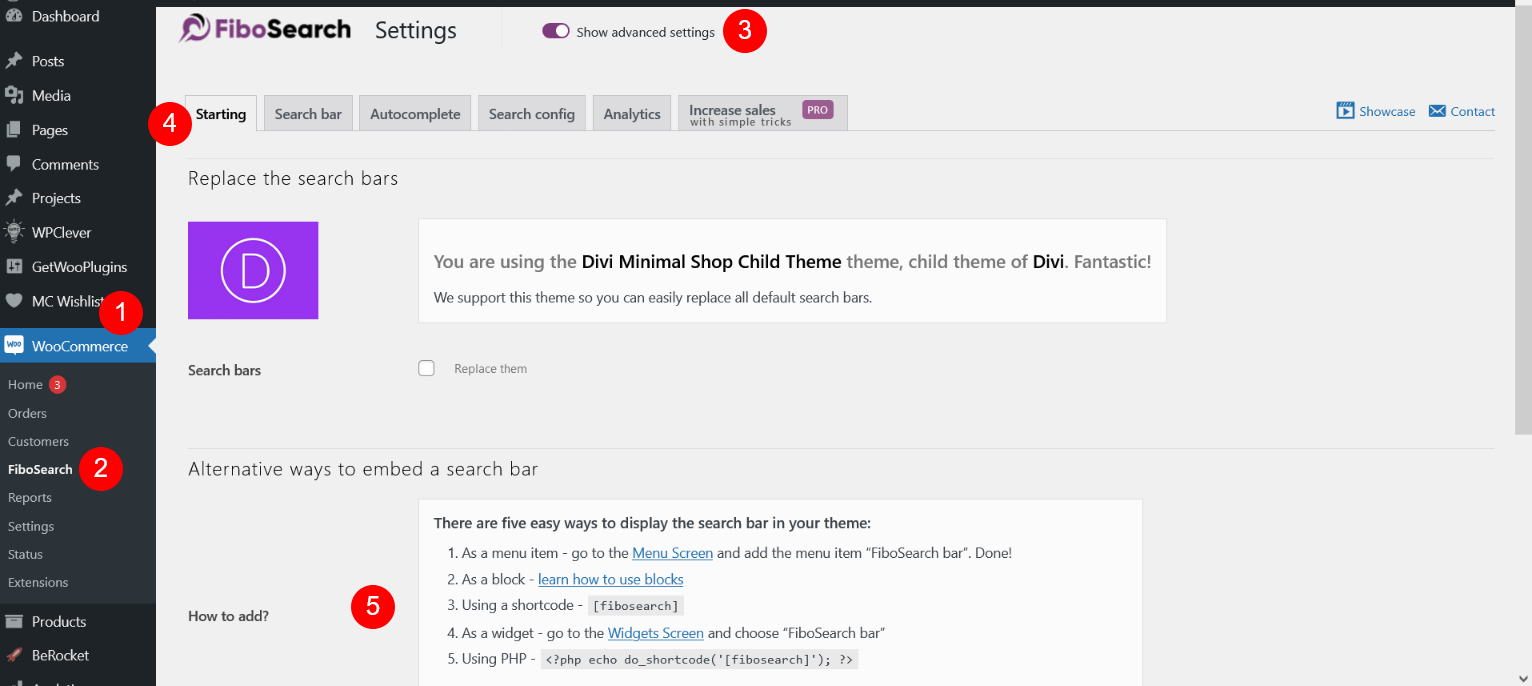Click the PHP do_shortcode code snippet
Image resolution: width=1532 pixels, height=686 pixels.
tap(699, 660)
